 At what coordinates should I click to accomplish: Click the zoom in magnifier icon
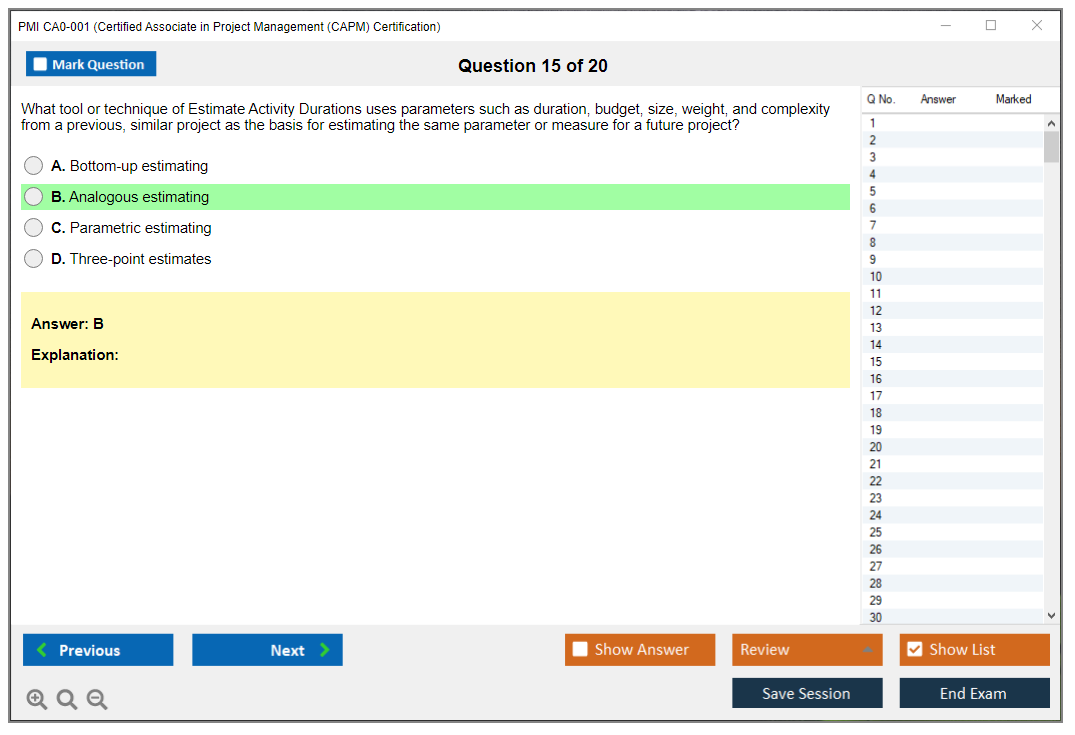point(37,700)
